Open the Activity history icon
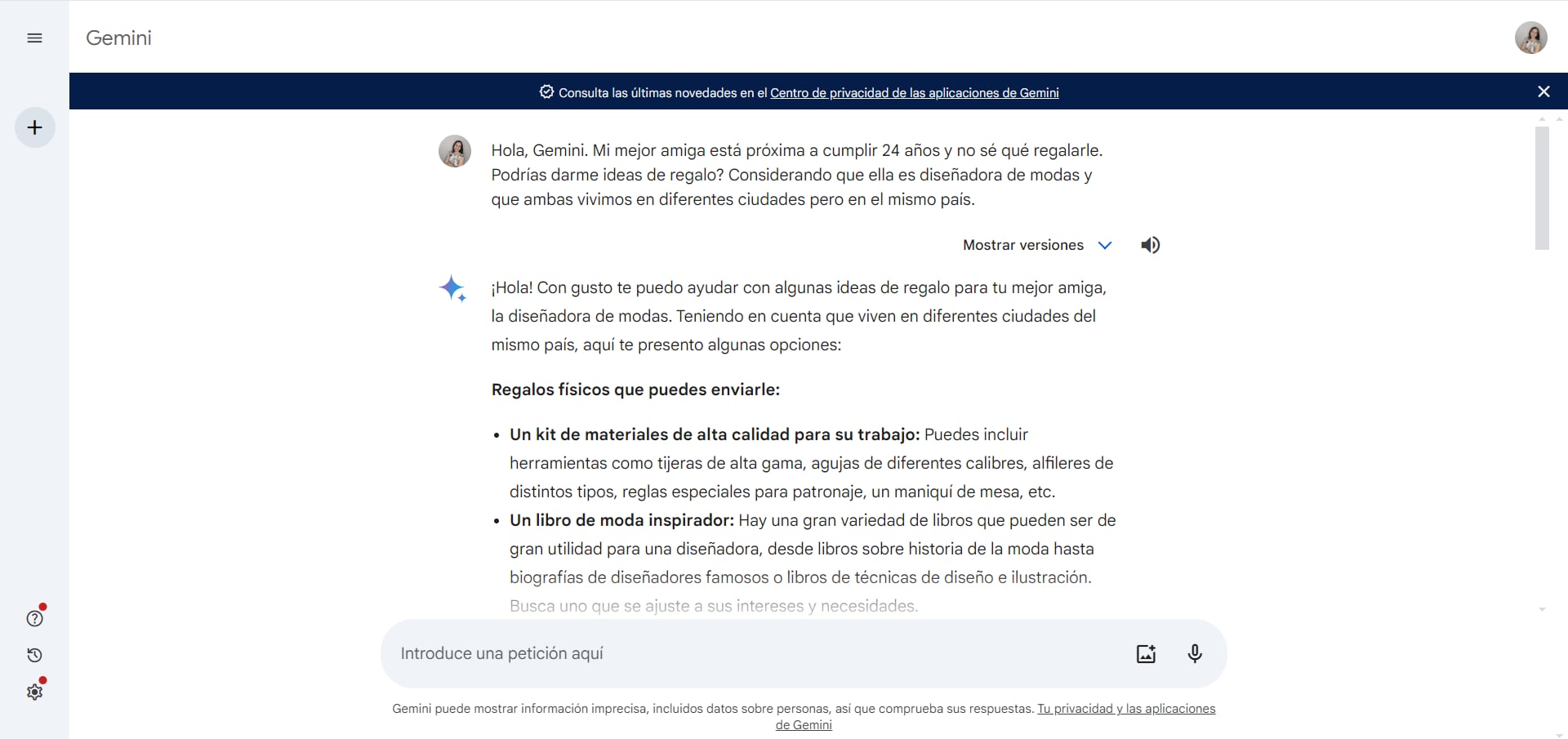 [34, 655]
